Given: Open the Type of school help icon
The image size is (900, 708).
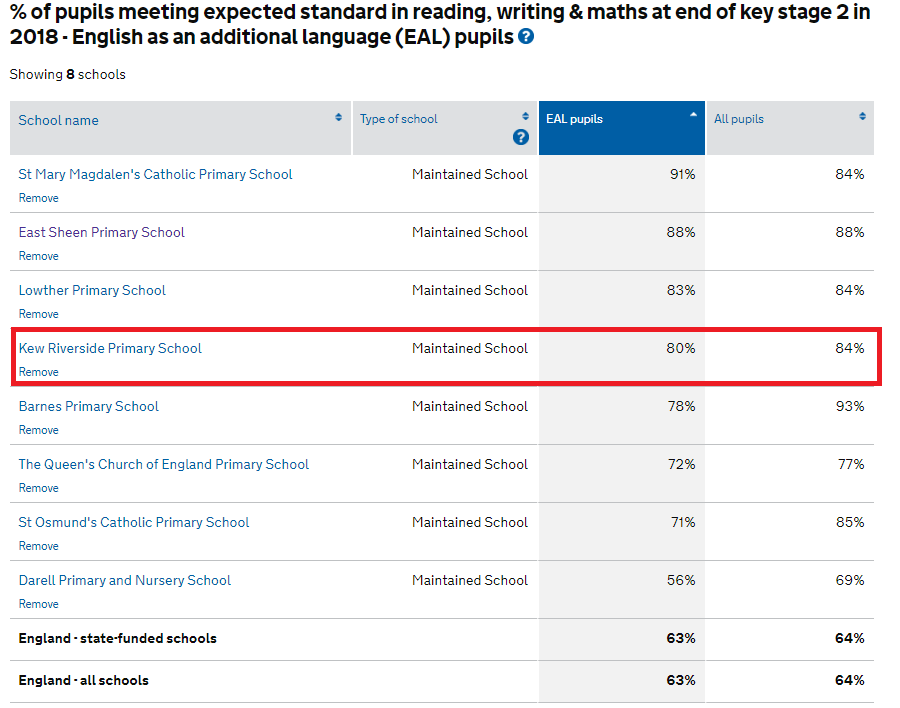Looking at the screenshot, I should coord(521,137).
